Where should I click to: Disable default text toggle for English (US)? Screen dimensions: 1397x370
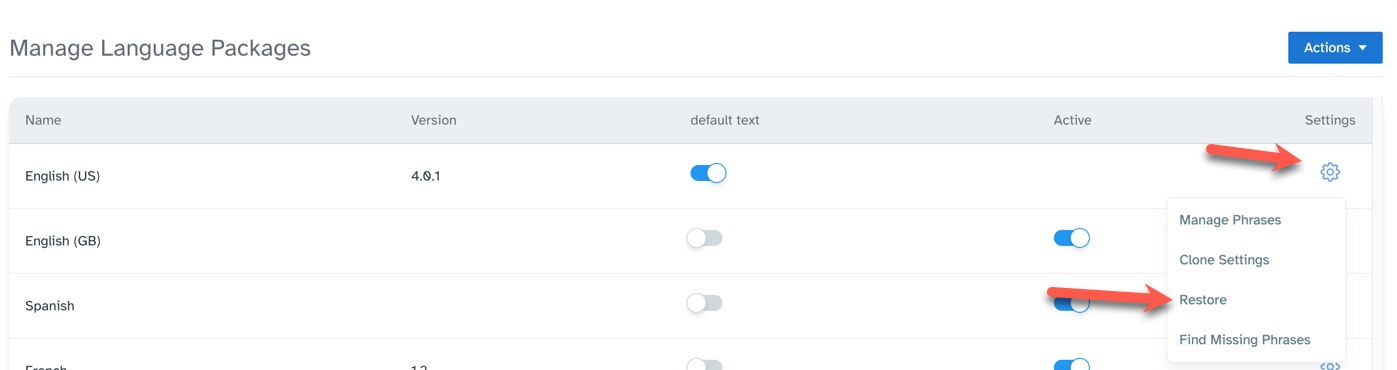click(708, 173)
